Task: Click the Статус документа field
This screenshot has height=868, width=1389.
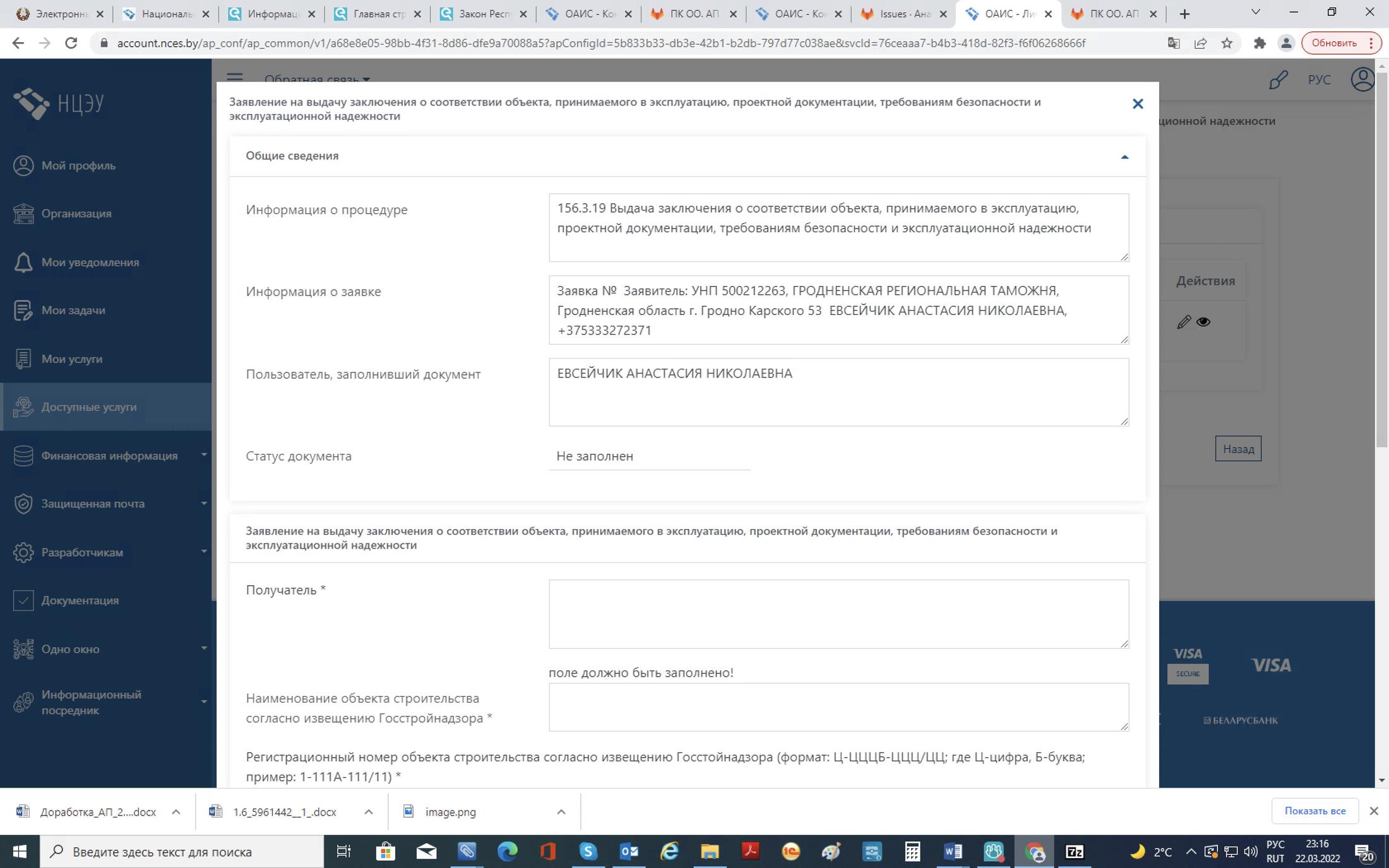Action: 649,456
